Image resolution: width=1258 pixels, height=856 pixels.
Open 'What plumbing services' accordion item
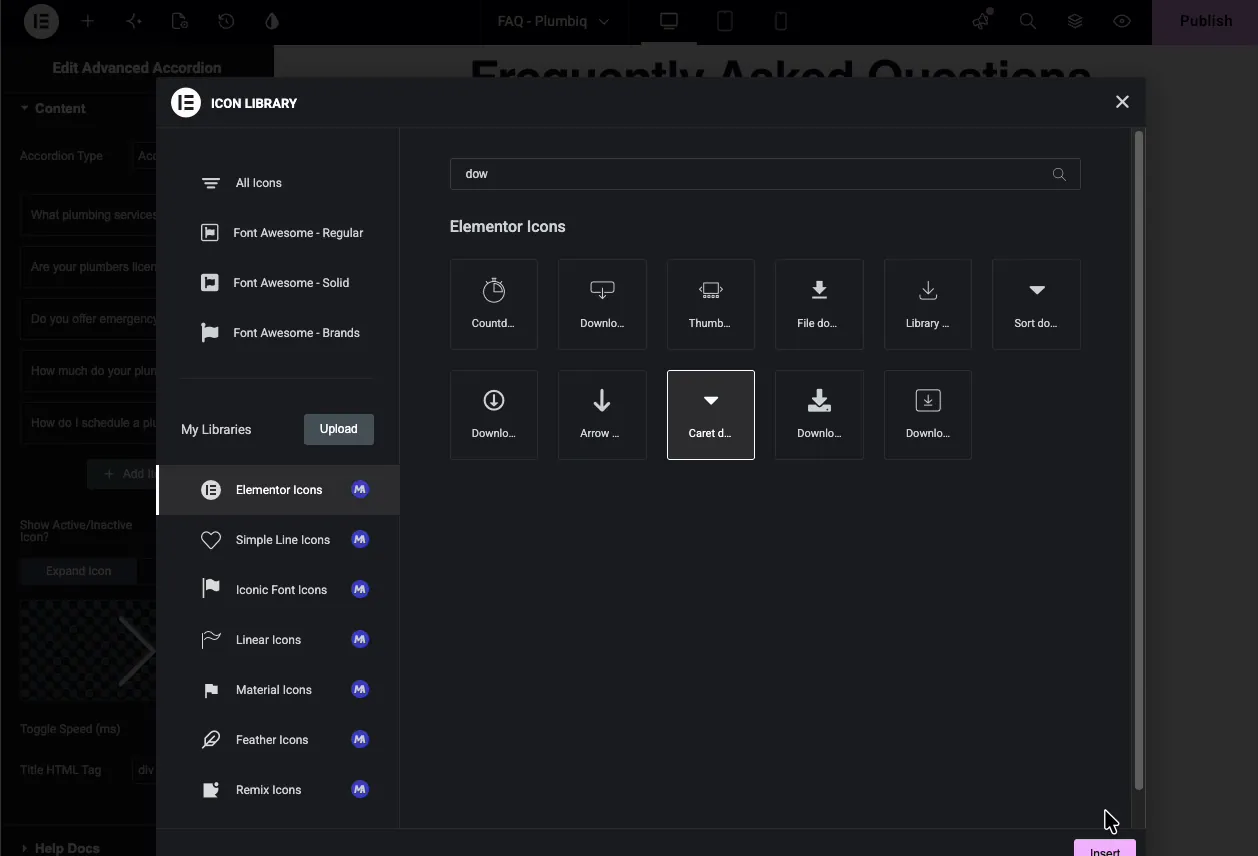tap(89, 215)
